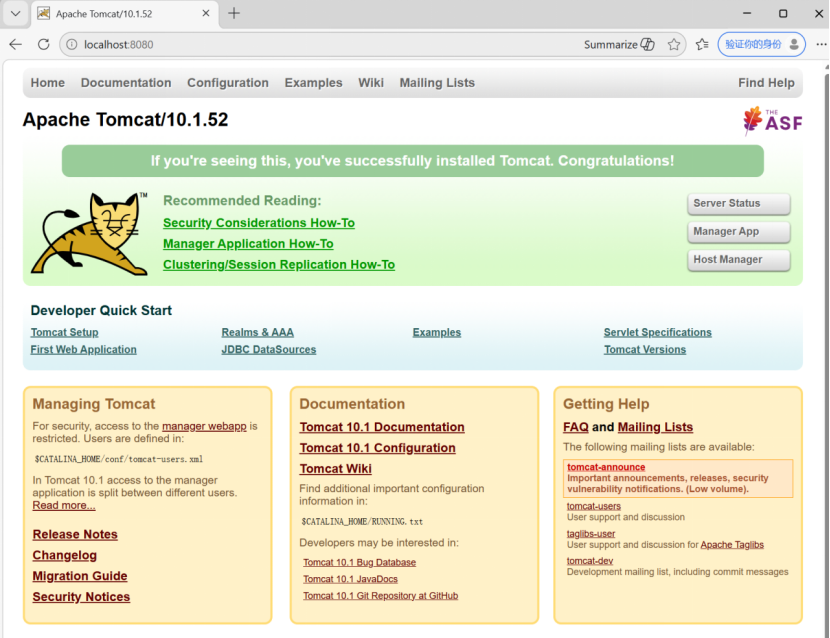Viewport: 830px width, 638px height.
Task: Click the browser back arrow
Action: click(15, 44)
